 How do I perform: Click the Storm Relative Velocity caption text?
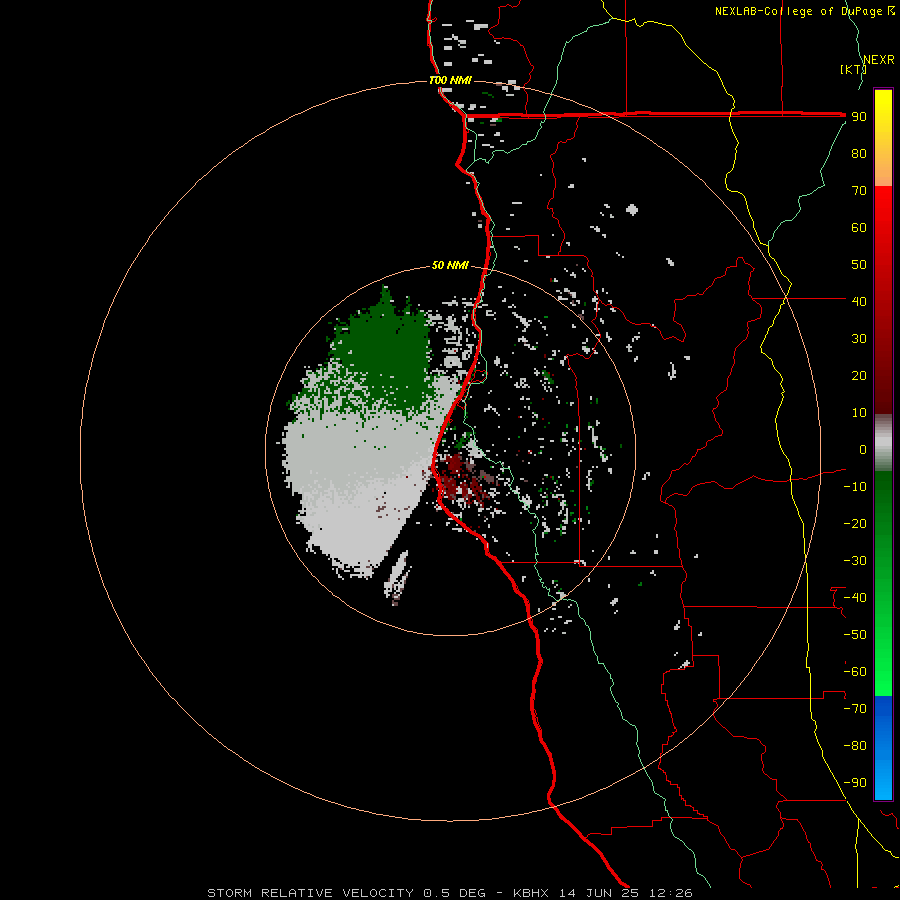tap(449, 893)
